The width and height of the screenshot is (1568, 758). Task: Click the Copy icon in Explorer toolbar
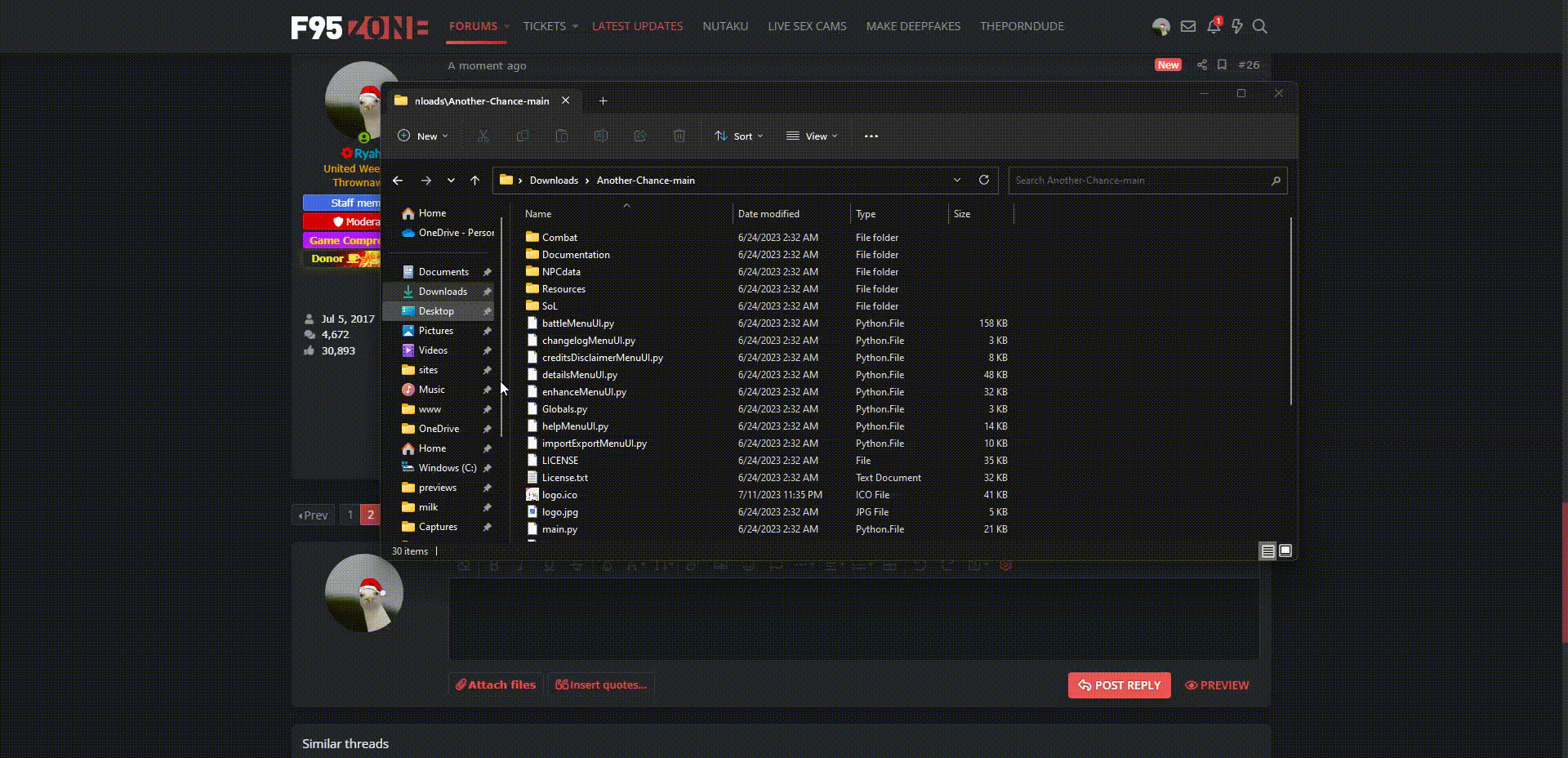pyautogui.click(x=523, y=136)
